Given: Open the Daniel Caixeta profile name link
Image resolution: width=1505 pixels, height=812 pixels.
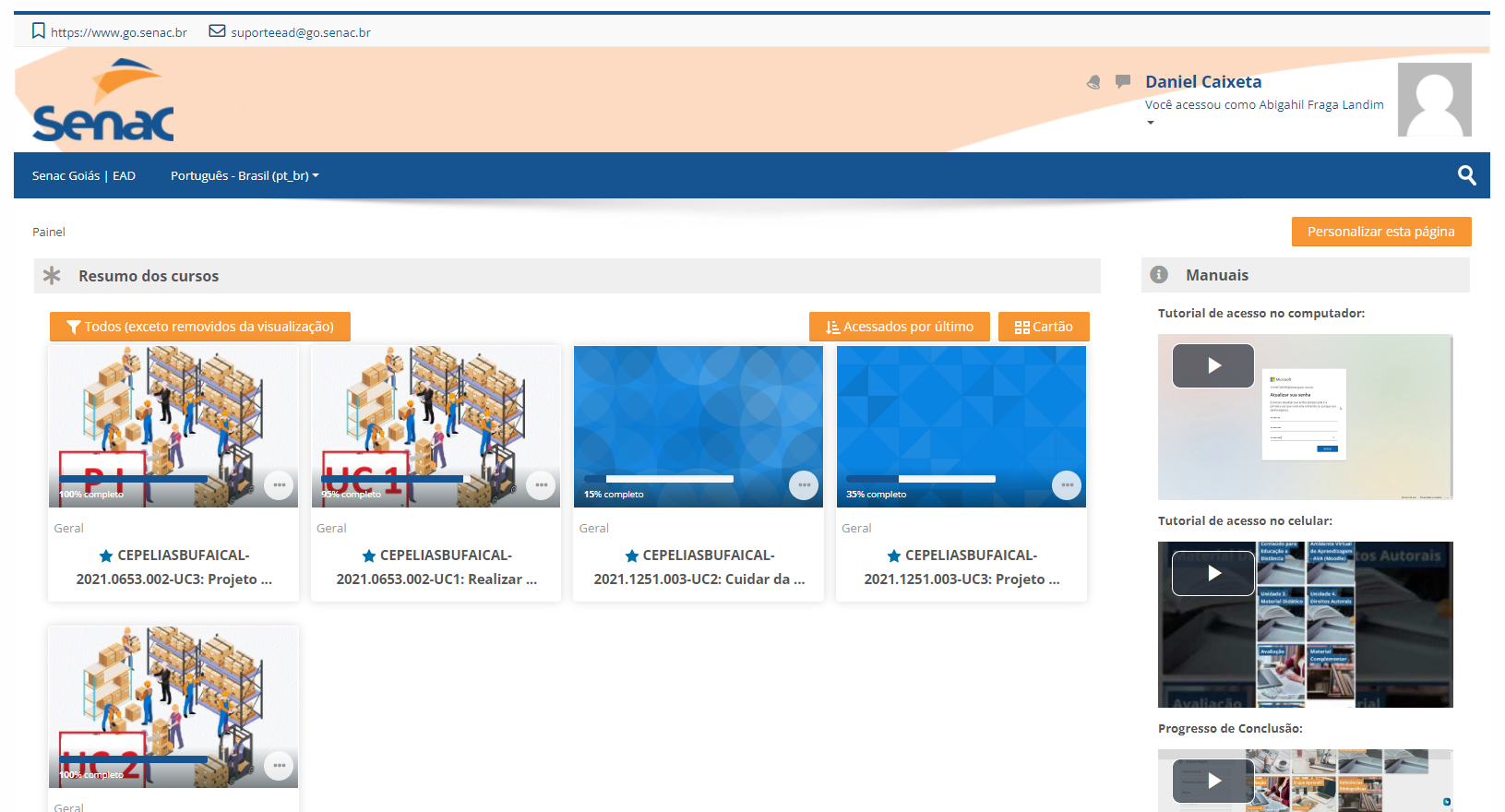Looking at the screenshot, I should point(1203,81).
